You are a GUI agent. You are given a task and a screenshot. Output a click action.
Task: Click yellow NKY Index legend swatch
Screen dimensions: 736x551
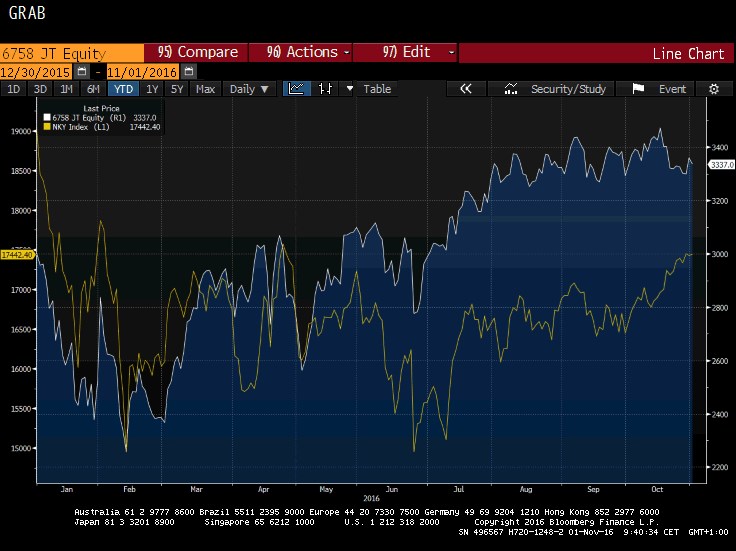pos(45,129)
